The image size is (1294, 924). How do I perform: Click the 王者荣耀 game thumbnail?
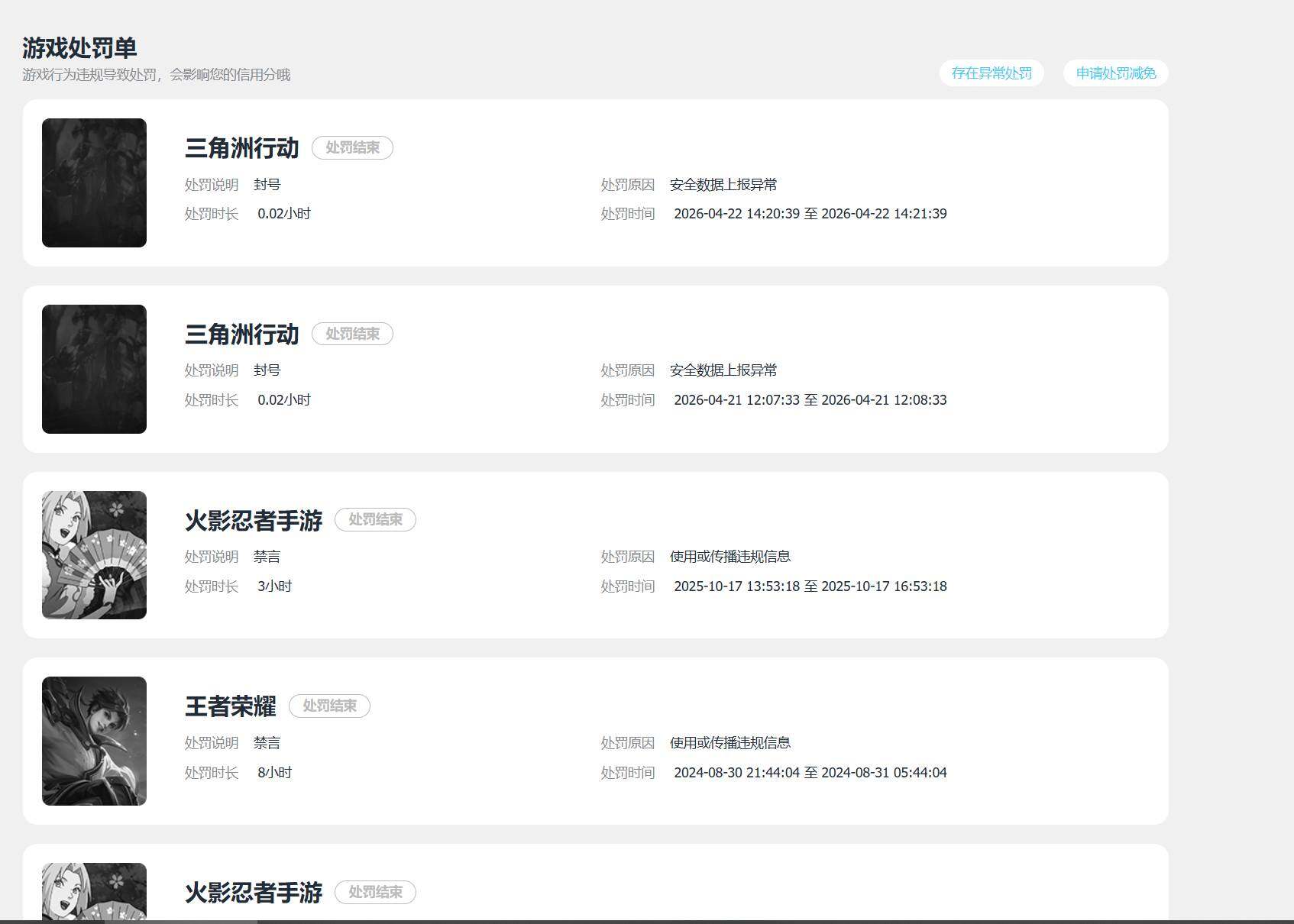pos(94,741)
